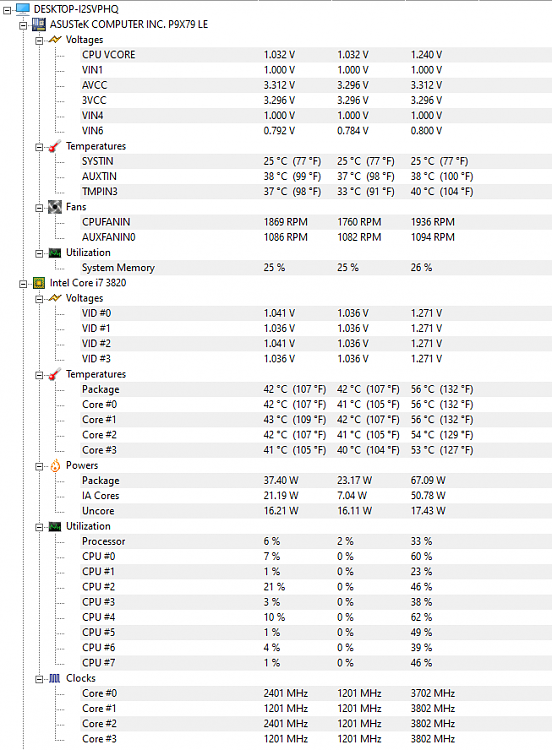Select the IA Cores power row
Screen dimensions: 552x750
pyautogui.click(x=316, y=496)
